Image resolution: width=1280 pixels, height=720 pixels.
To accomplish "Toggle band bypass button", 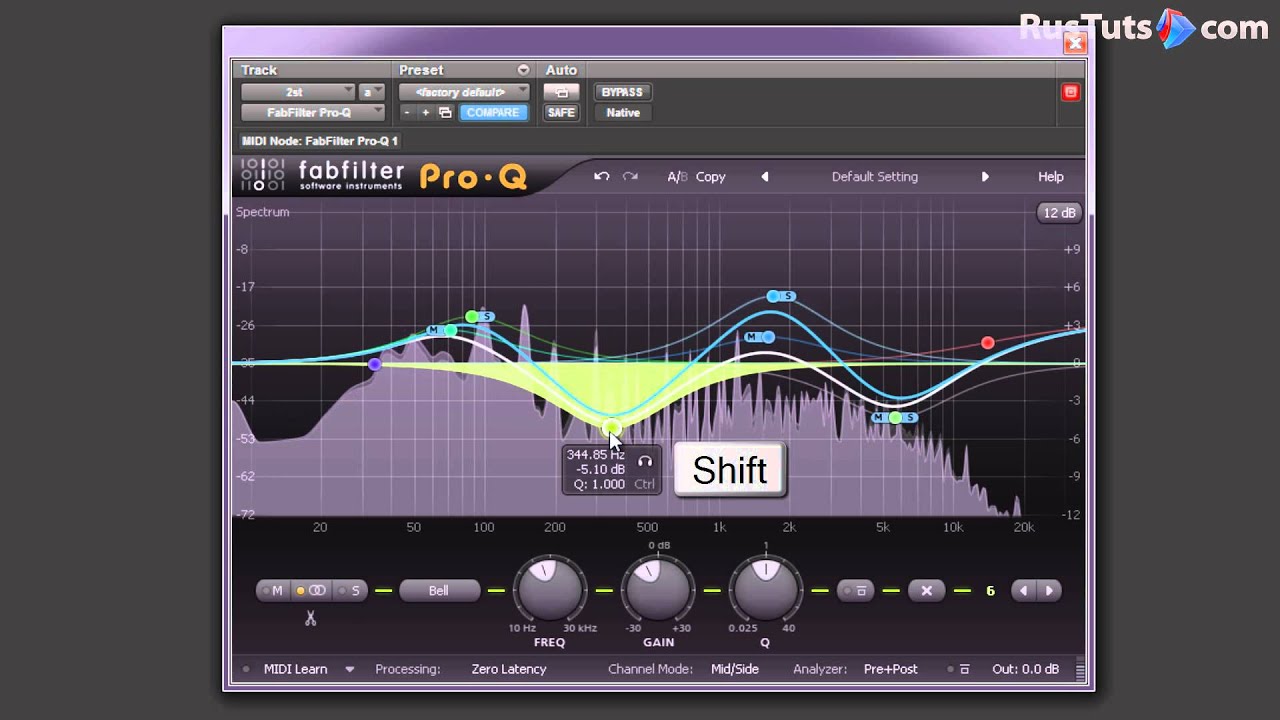I will point(856,591).
